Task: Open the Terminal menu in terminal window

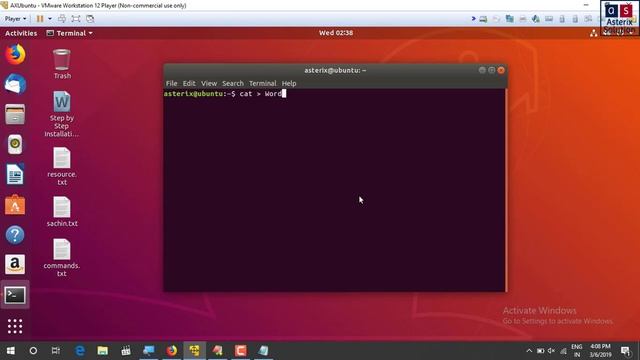Action: click(x=262, y=83)
